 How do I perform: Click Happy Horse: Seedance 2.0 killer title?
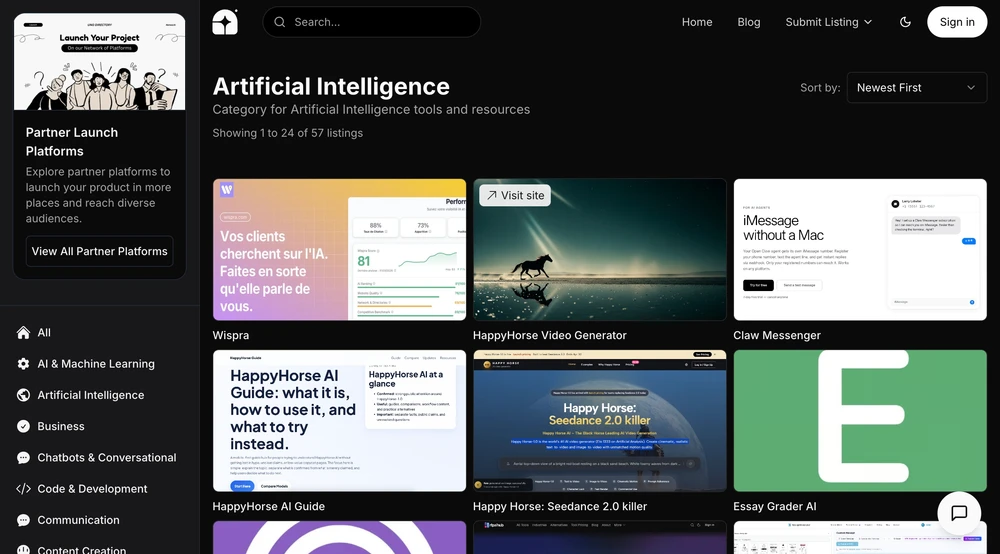[560, 506]
